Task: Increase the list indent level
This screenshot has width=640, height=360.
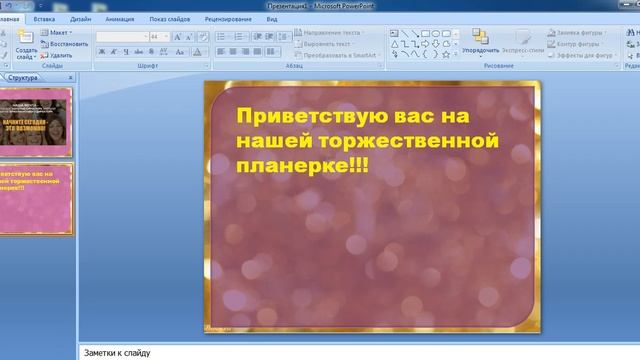Action: pos(269,37)
